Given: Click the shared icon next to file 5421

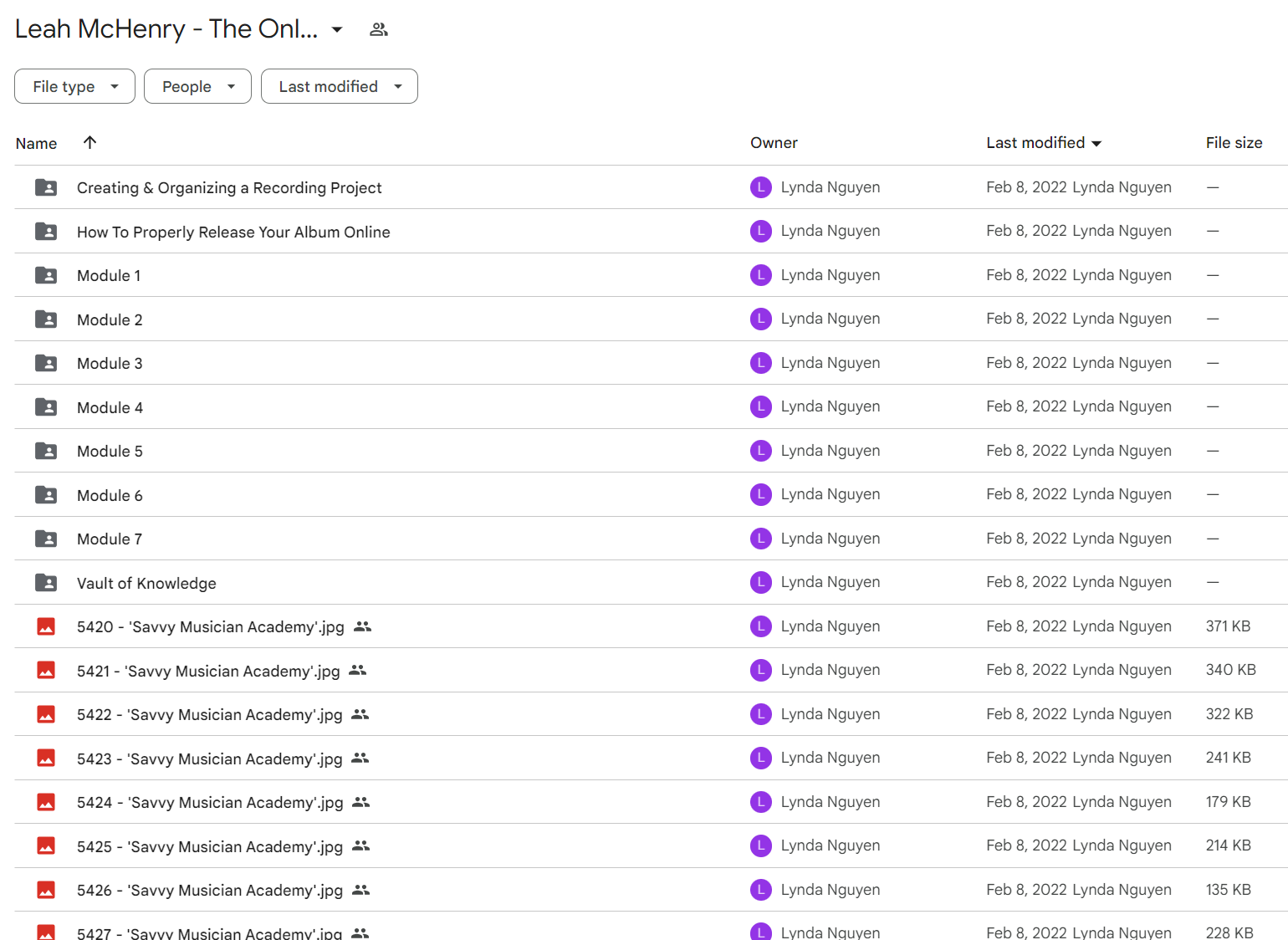Looking at the screenshot, I should coord(358,670).
